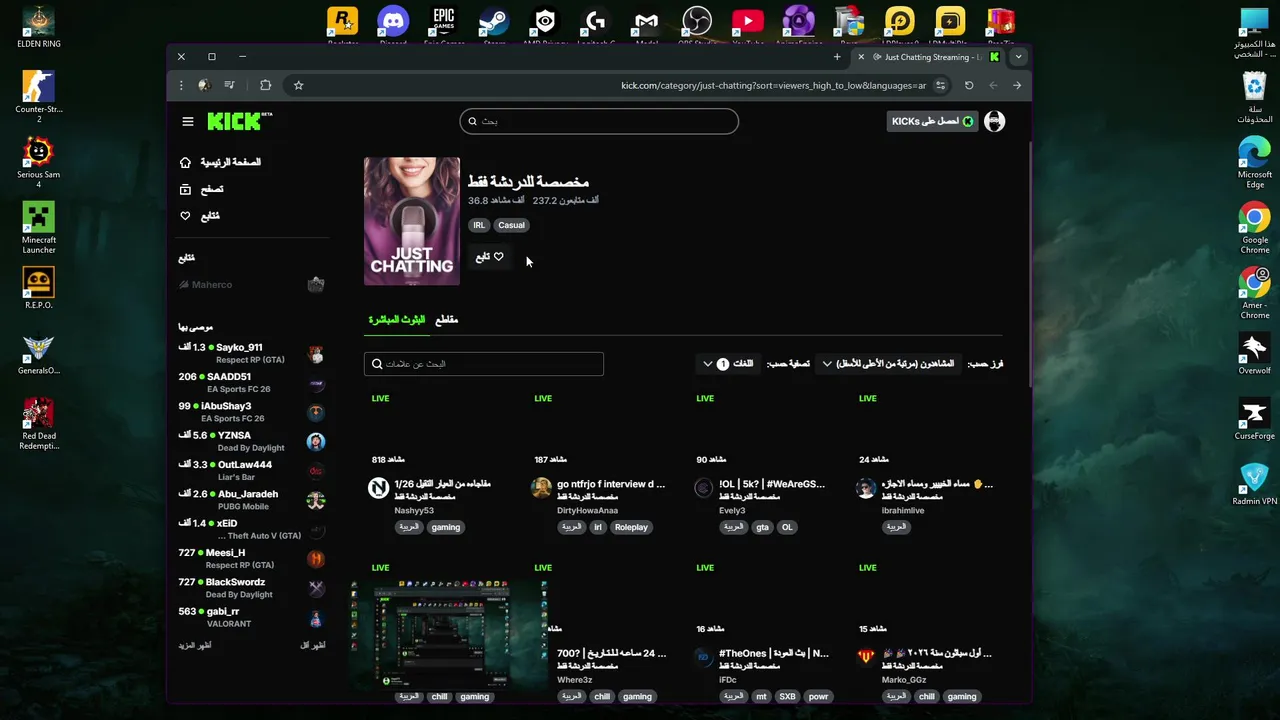The image size is (1280, 720).
Task: Click gta tag on Evely3 stream
Action: click(763, 527)
